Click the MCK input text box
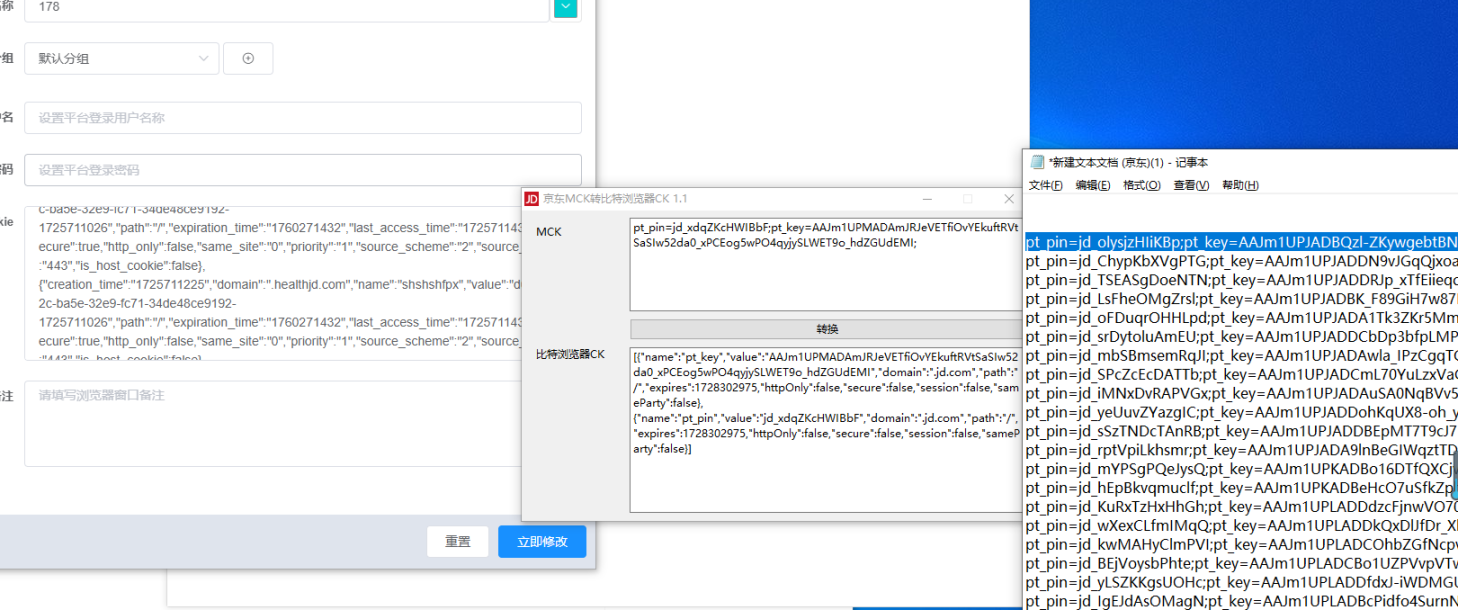Image resolution: width=1458 pixels, height=610 pixels. point(824,263)
